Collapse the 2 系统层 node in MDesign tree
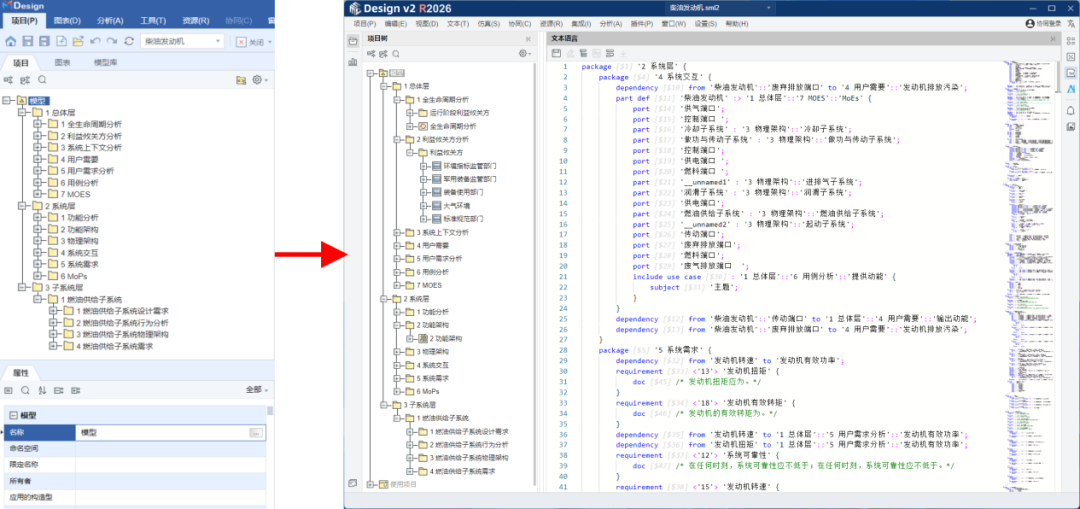This screenshot has height=509, width=1080. point(22,206)
